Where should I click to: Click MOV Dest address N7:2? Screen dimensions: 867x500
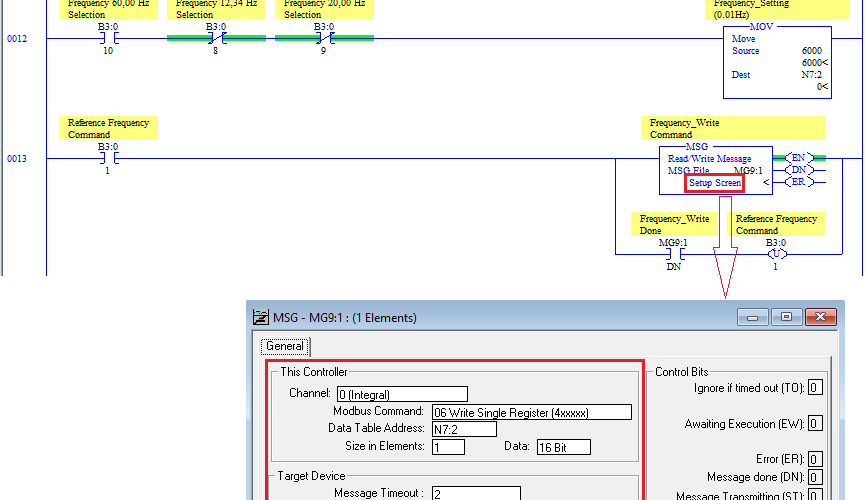[x=812, y=74]
